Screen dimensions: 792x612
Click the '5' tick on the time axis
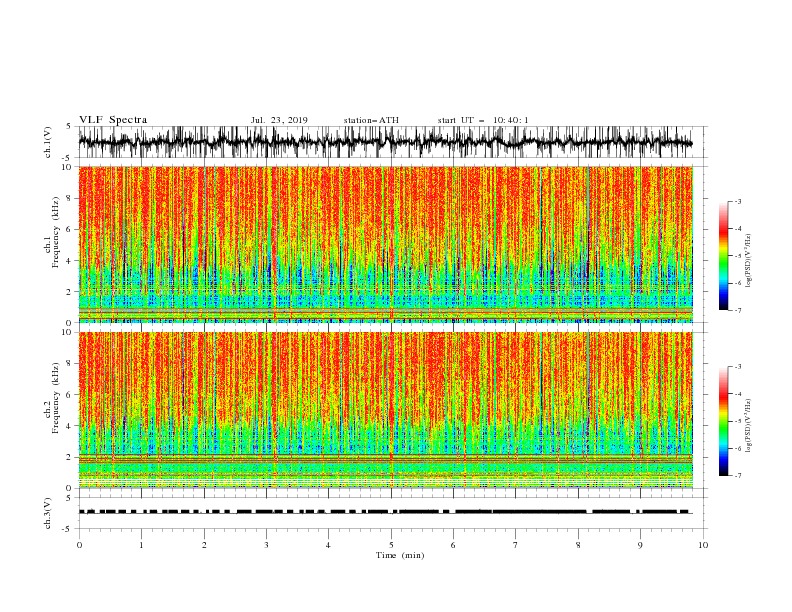[x=391, y=545]
